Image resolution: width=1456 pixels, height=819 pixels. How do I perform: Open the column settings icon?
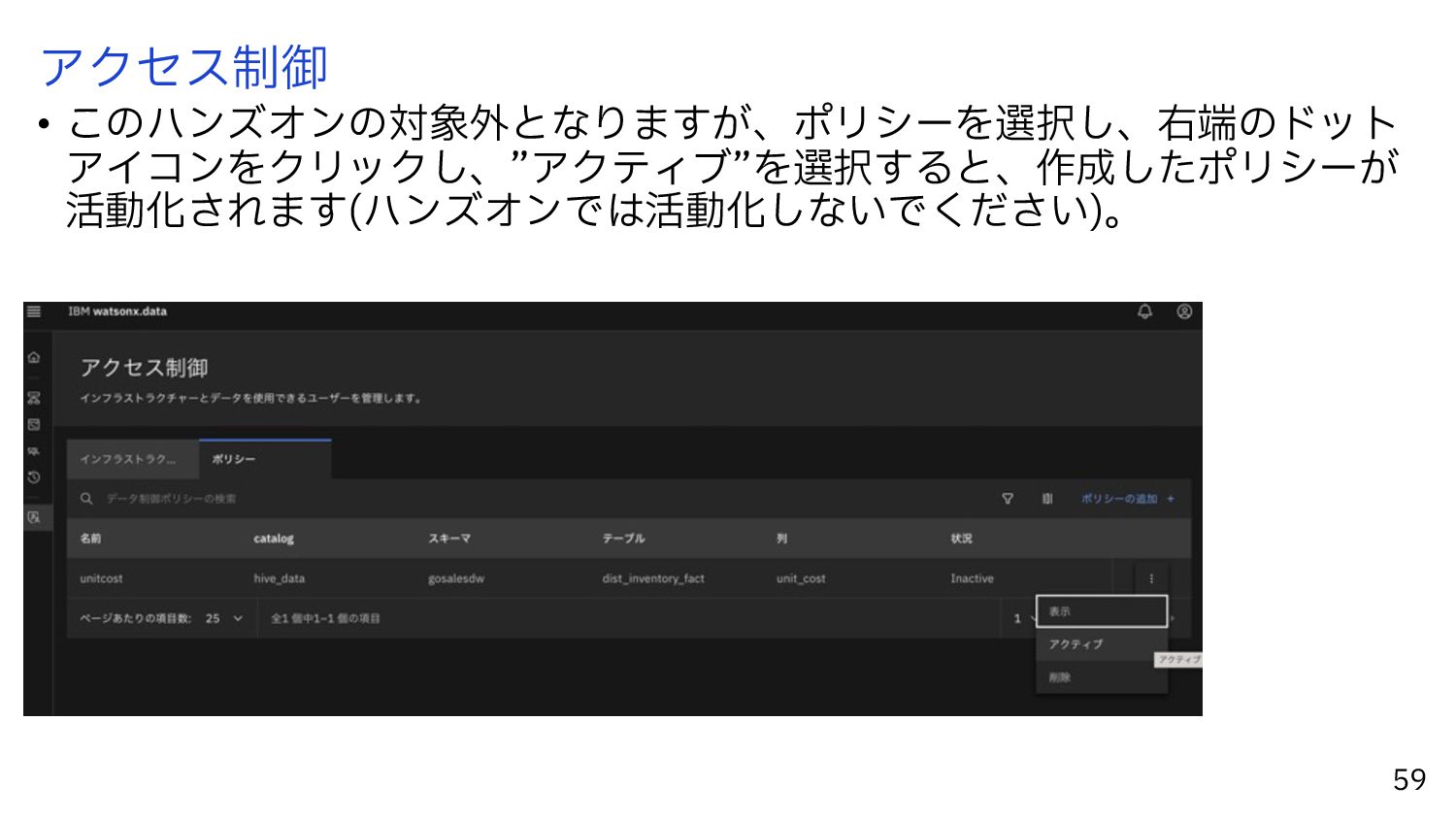click(1047, 499)
